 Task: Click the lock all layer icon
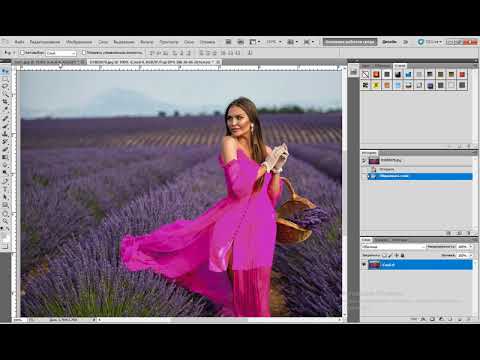pyautogui.click(x=403, y=255)
